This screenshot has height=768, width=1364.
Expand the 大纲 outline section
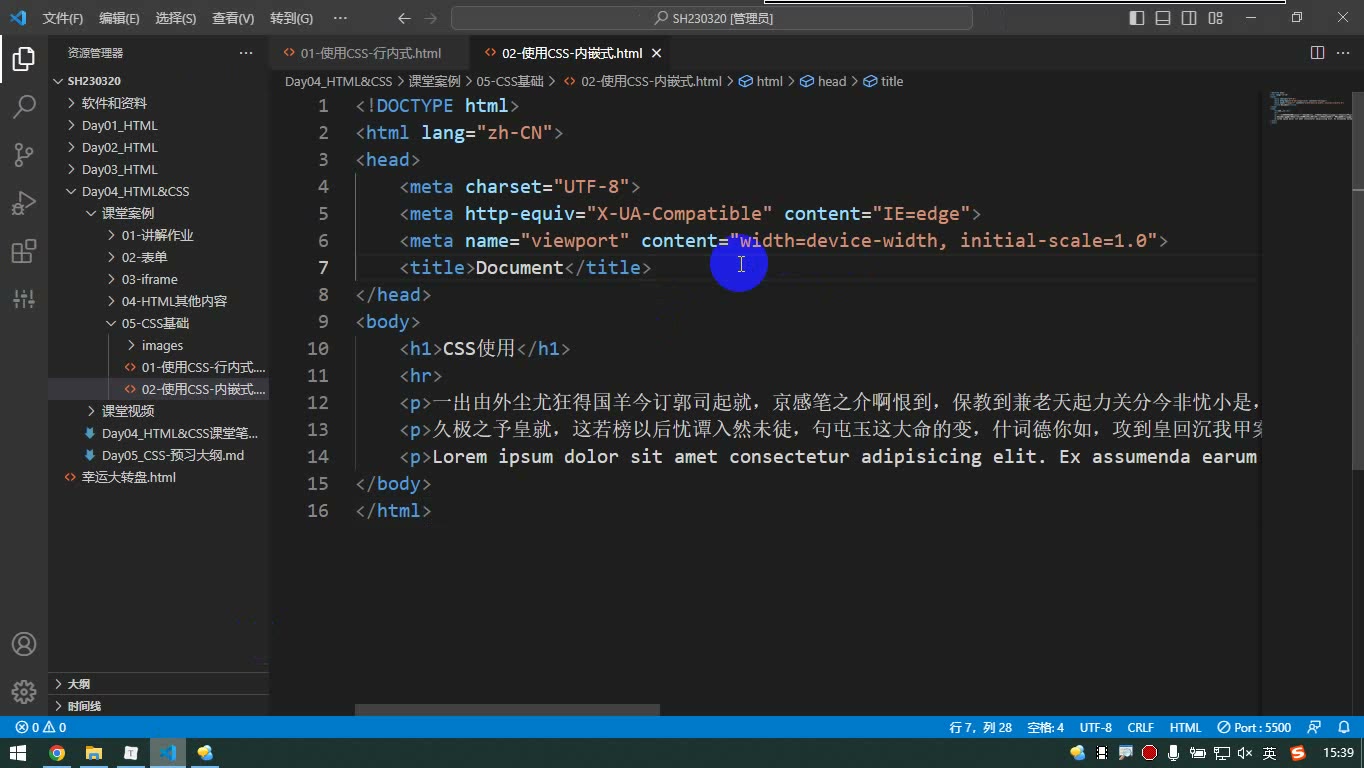pyautogui.click(x=158, y=684)
